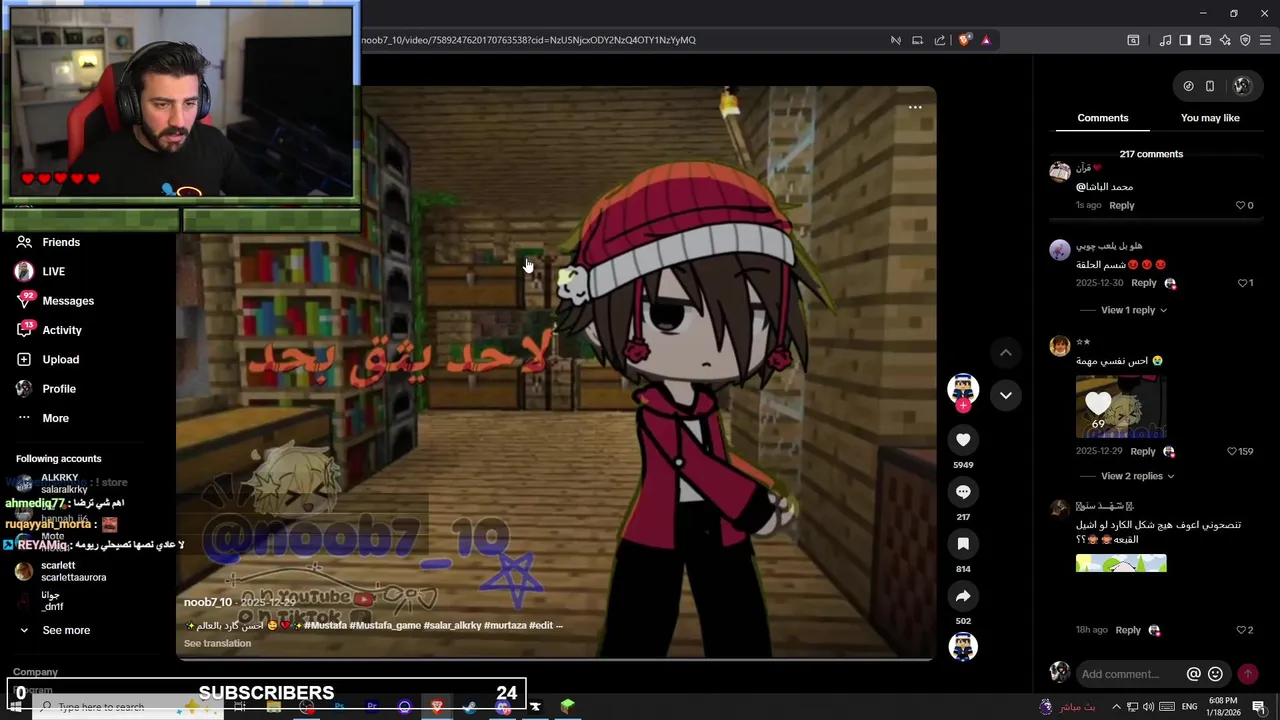The height and width of the screenshot is (720, 1280).
Task: Open Steam from the taskbar
Action: 469,707
